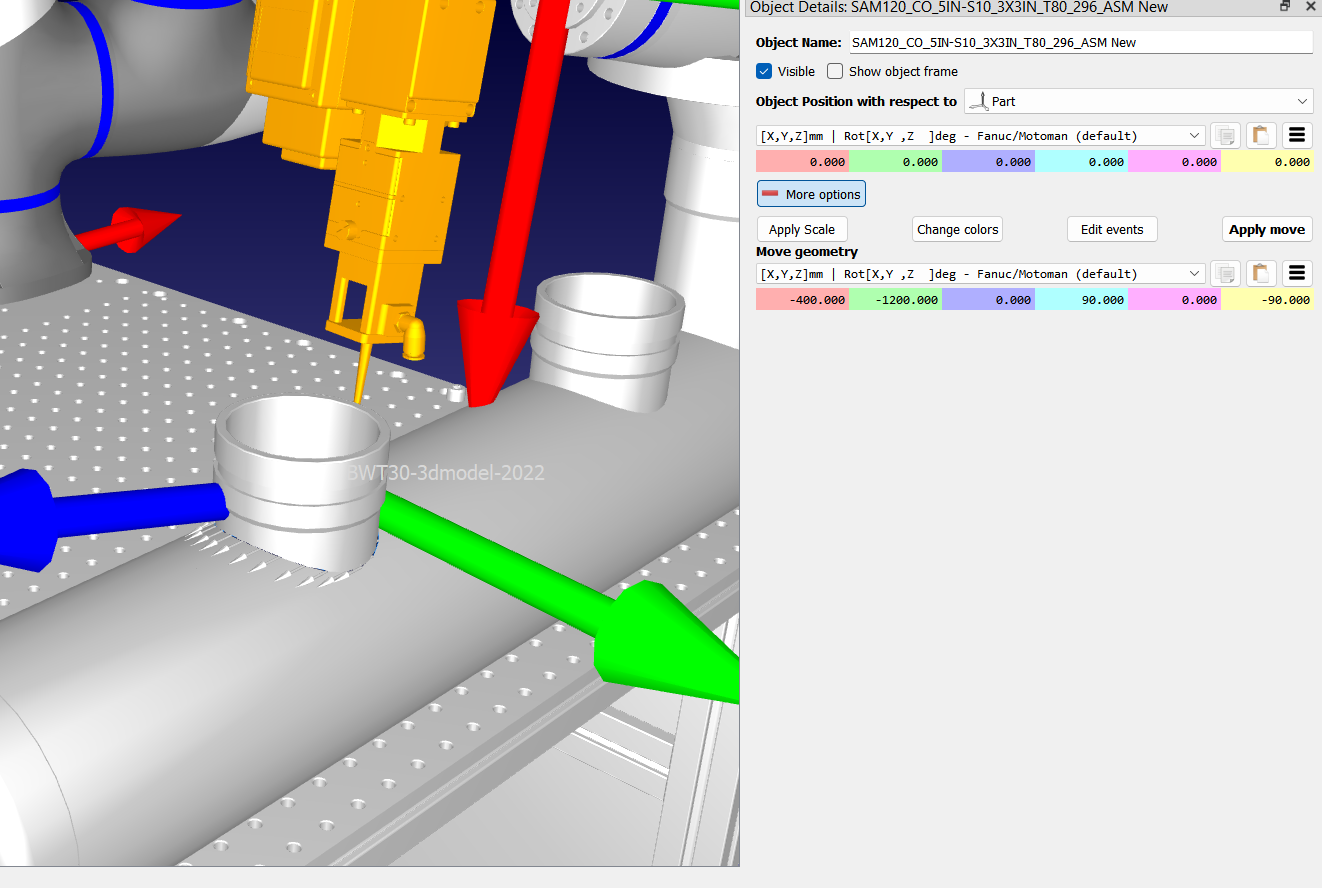Image resolution: width=1322 pixels, height=888 pixels.
Task: Open the Part reference frame dropdown
Action: pyautogui.click(x=1138, y=101)
